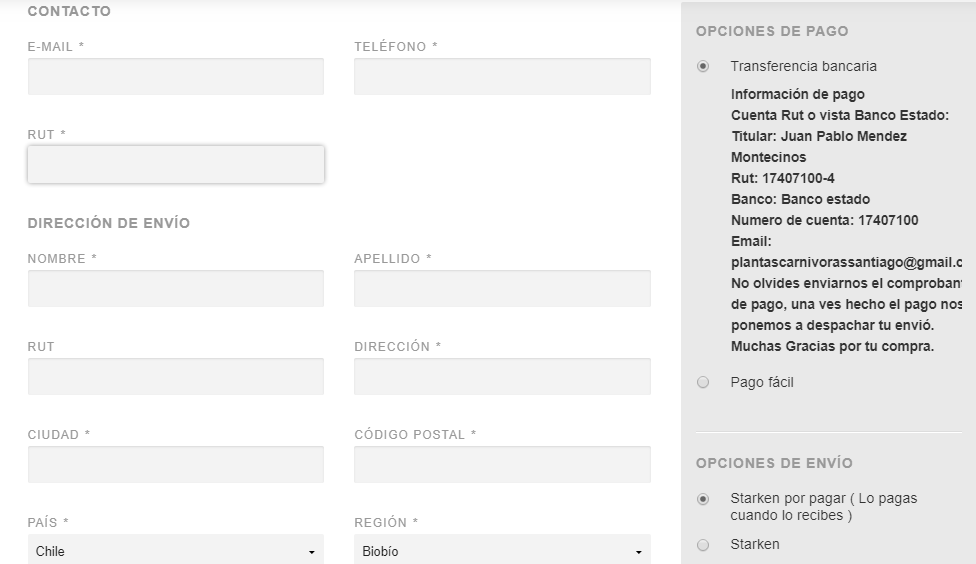Expand the Región dropdown showing Biobío
The height and width of the screenshot is (564, 976).
coord(502,550)
